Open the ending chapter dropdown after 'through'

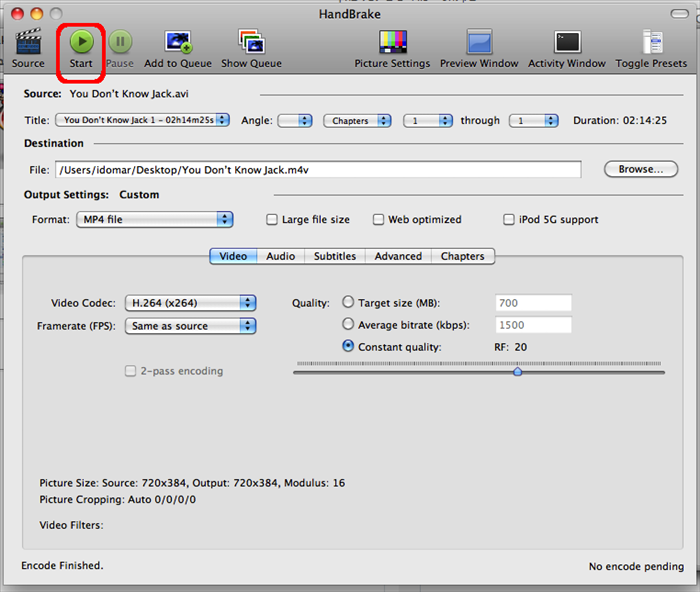point(533,121)
